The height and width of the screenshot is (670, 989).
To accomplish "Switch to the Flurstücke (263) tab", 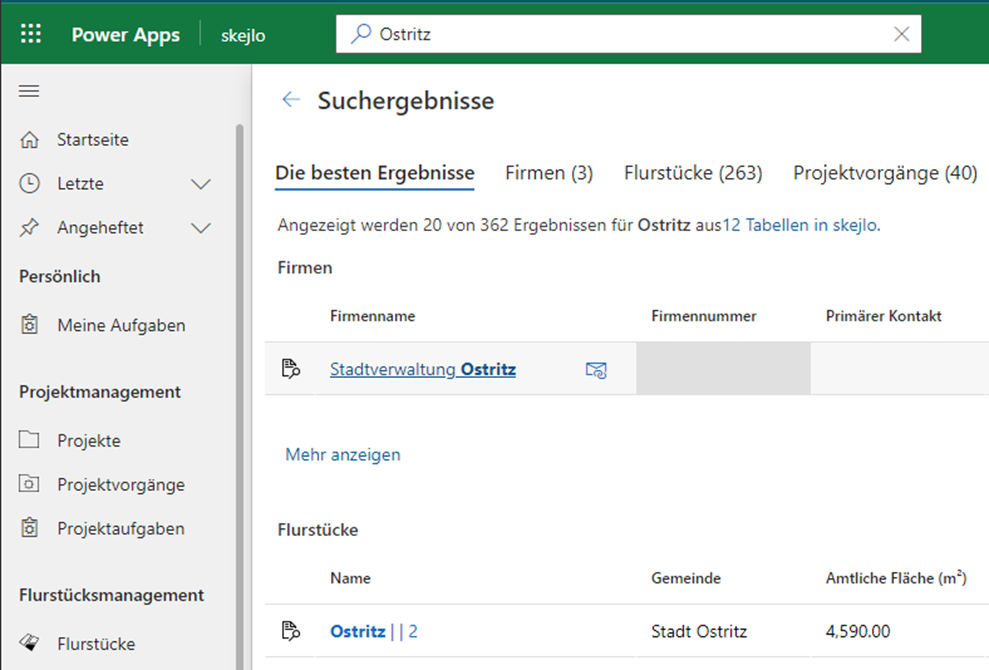I will click(x=692, y=173).
